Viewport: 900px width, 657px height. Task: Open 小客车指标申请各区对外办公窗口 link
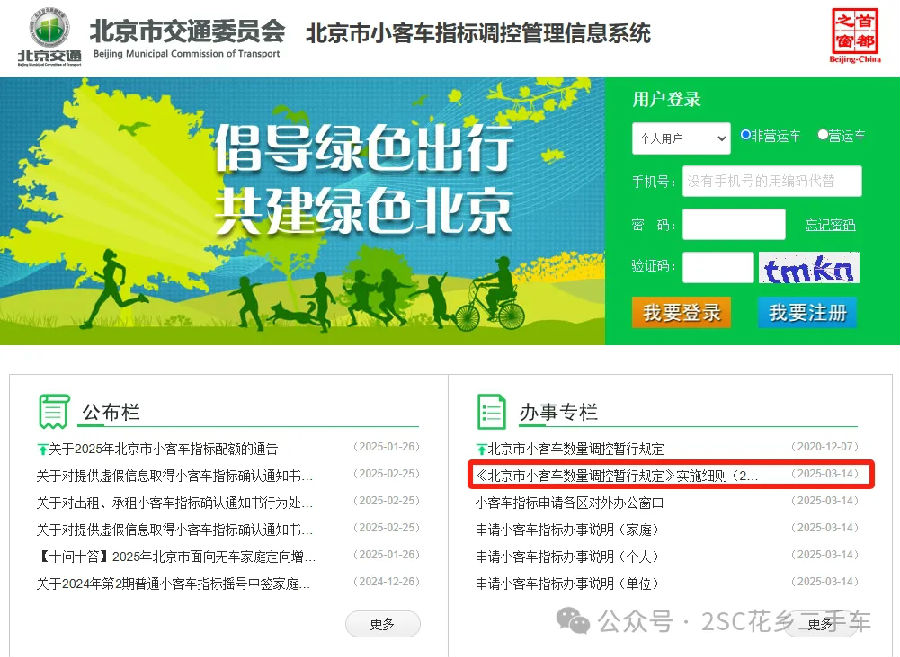click(570, 503)
